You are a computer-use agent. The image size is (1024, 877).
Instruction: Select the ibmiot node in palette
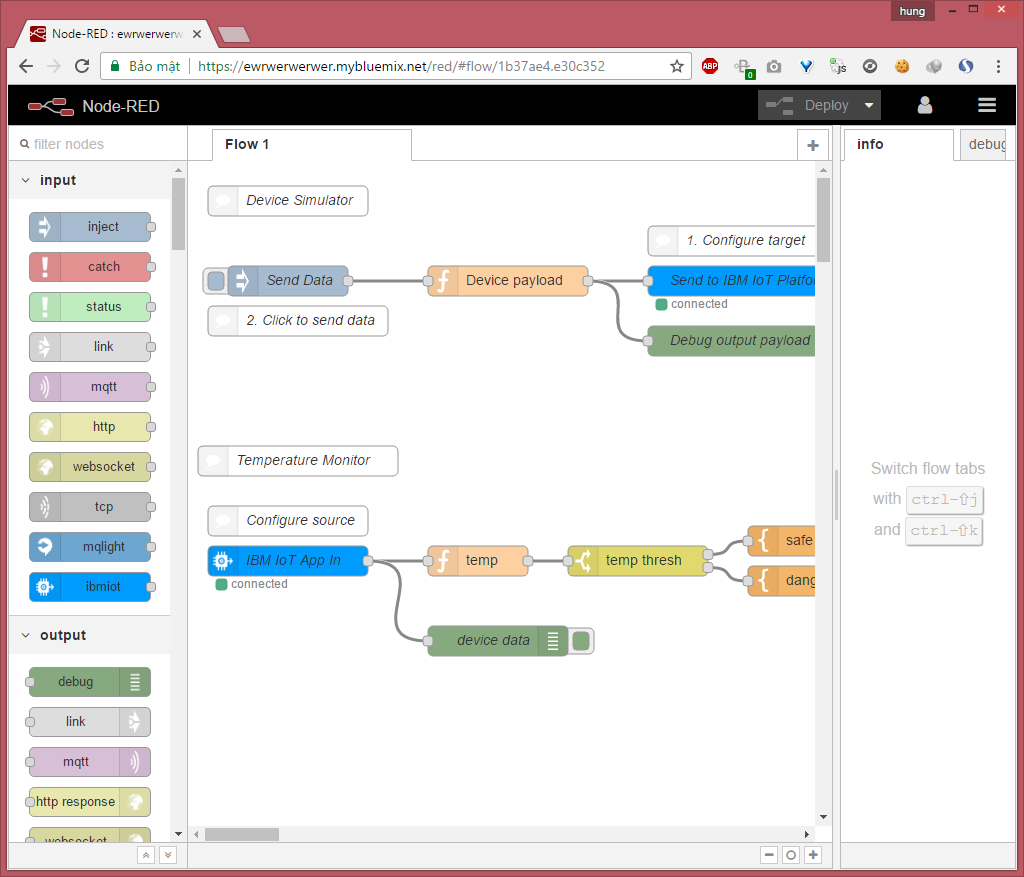coord(90,587)
